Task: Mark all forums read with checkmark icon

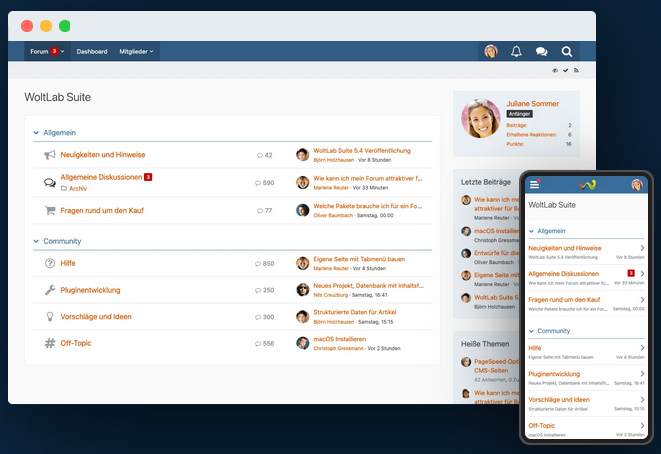Action: click(x=566, y=70)
